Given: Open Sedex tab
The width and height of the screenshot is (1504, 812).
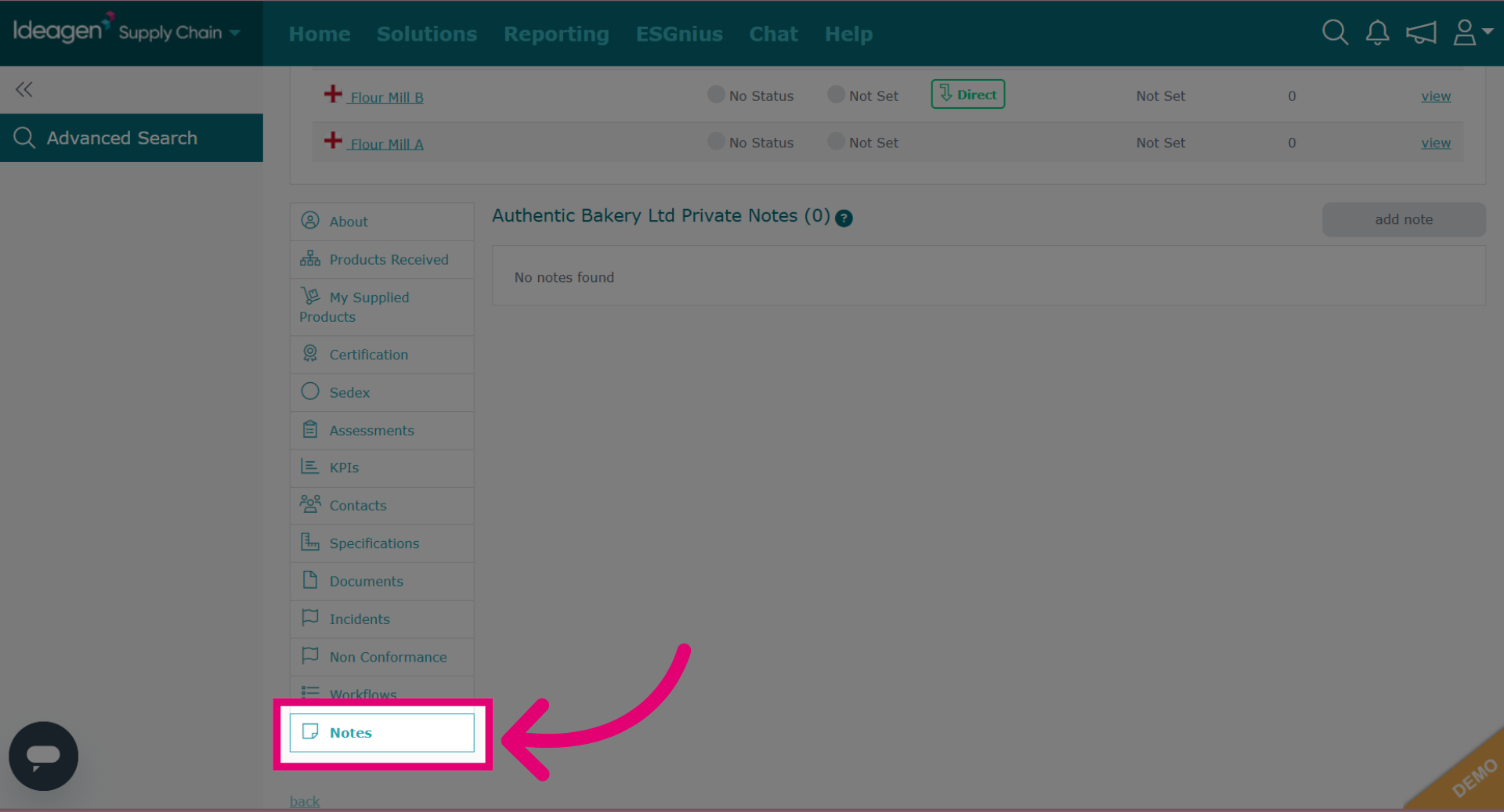Looking at the screenshot, I should click(x=382, y=392).
